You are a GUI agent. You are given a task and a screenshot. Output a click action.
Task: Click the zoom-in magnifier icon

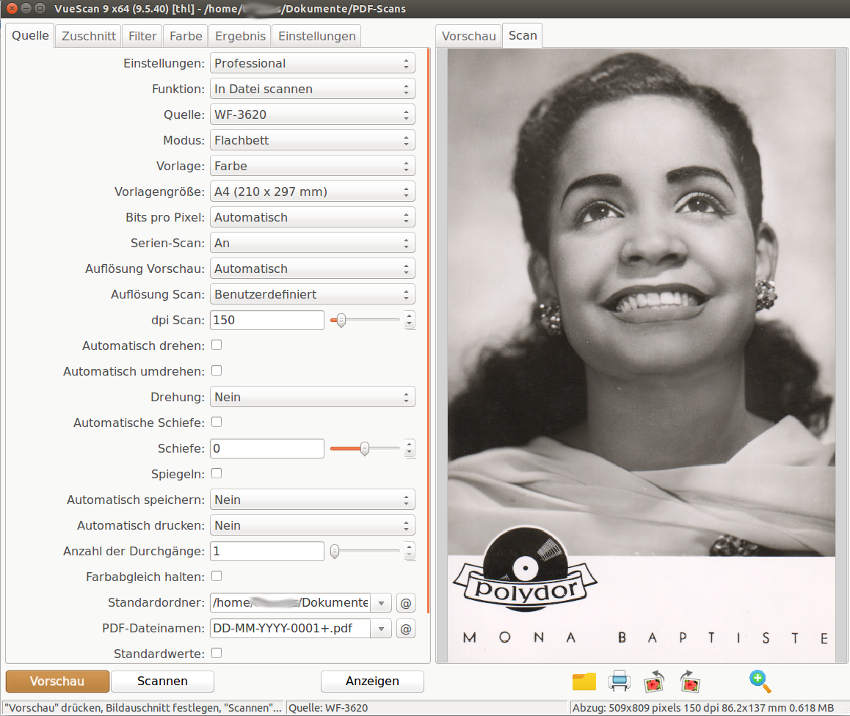pyautogui.click(x=760, y=681)
